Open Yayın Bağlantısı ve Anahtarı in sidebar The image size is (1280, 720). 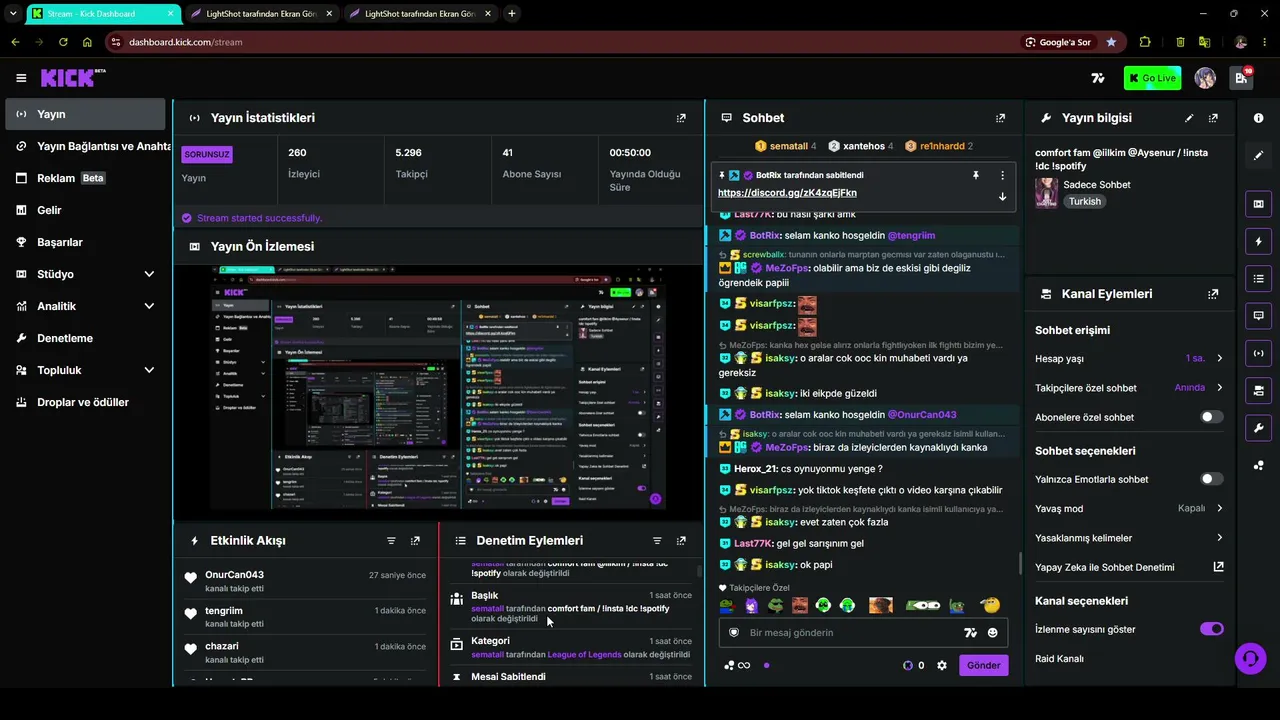click(88, 146)
